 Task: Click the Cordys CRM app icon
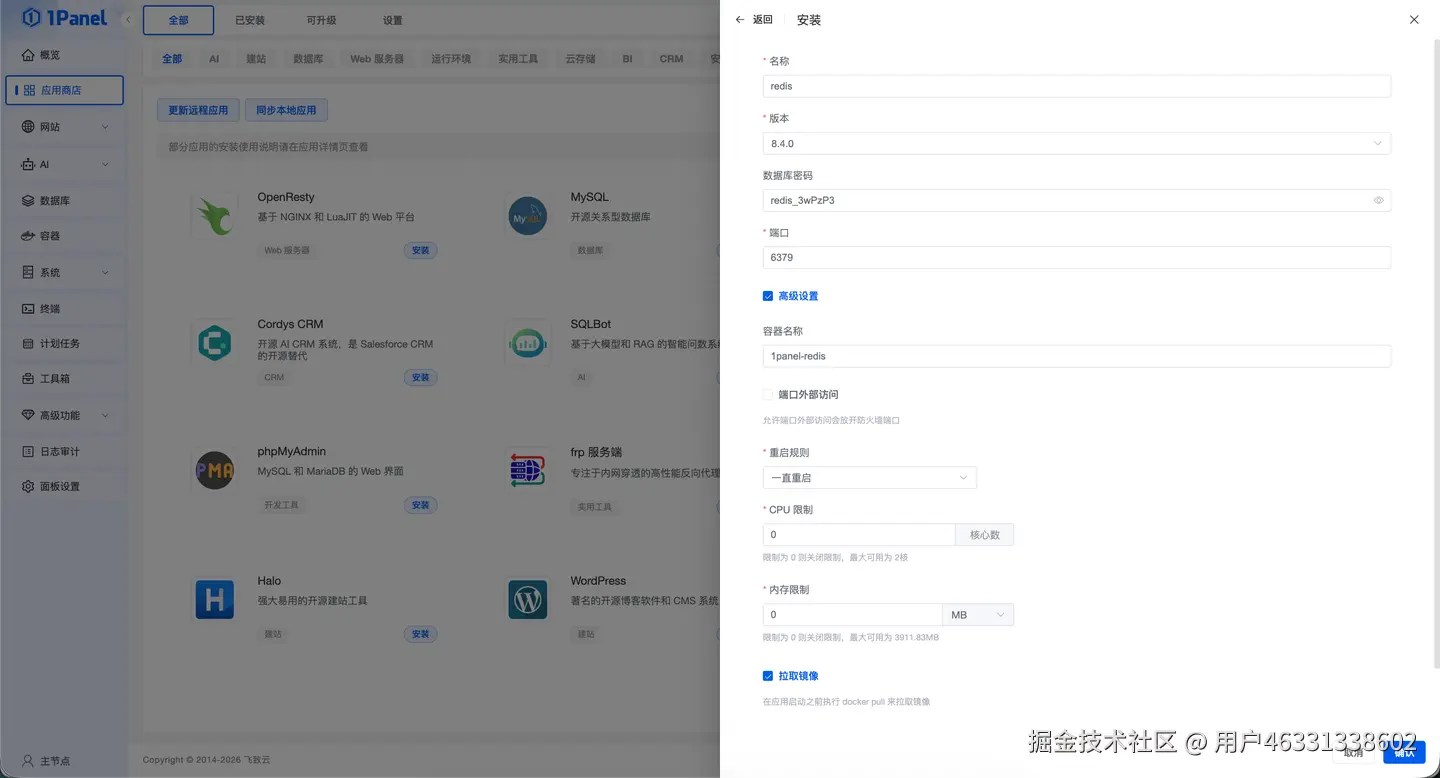point(214,343)
